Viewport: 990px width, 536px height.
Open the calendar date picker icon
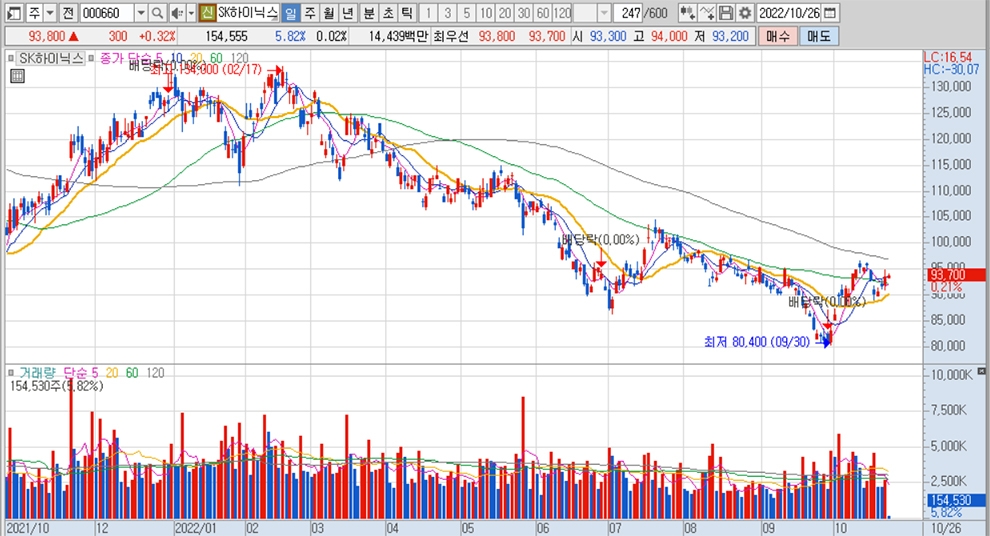pyautogui.click(x=831, y=13)
